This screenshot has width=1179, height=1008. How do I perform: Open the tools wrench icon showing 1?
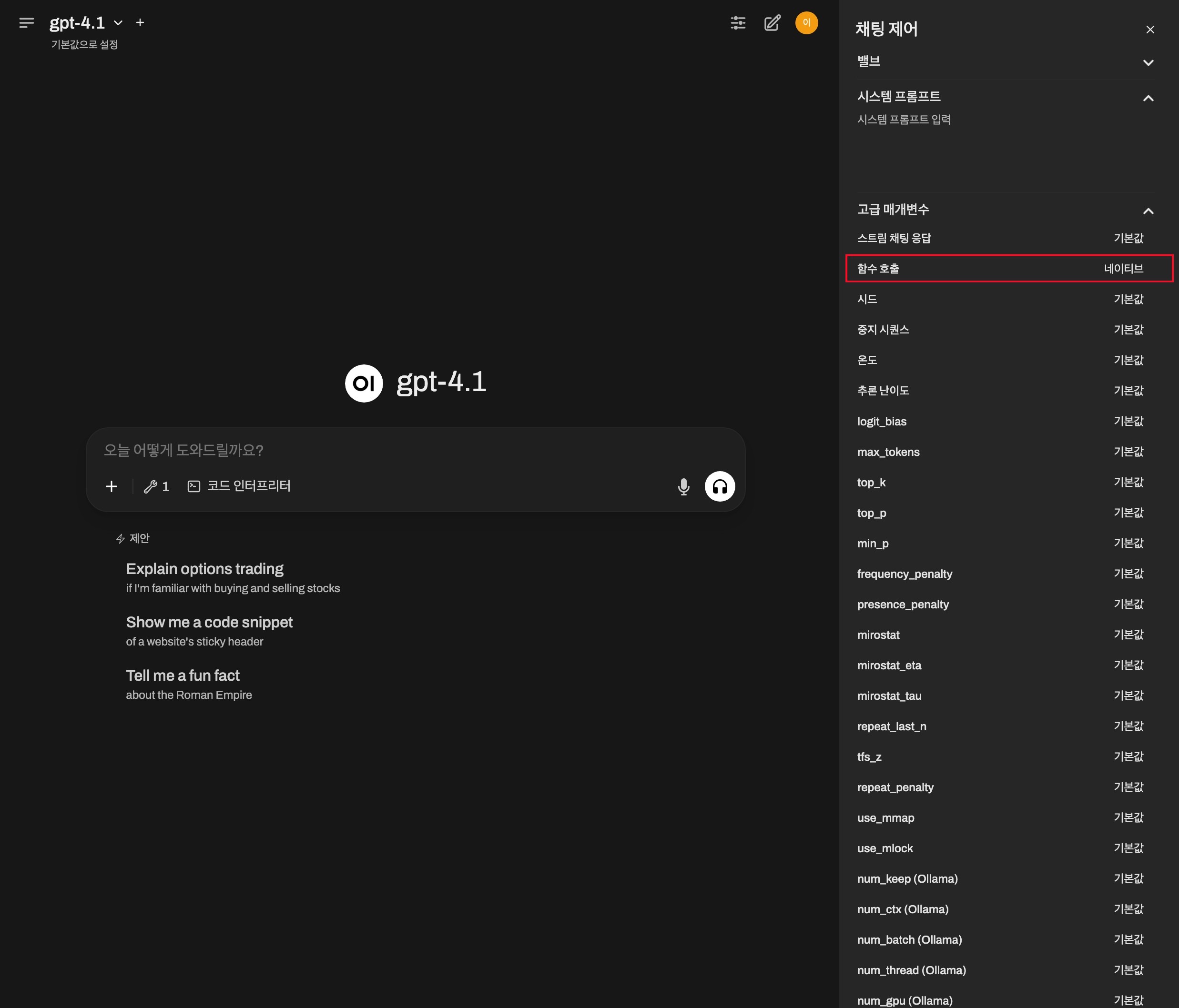point(156,486)
